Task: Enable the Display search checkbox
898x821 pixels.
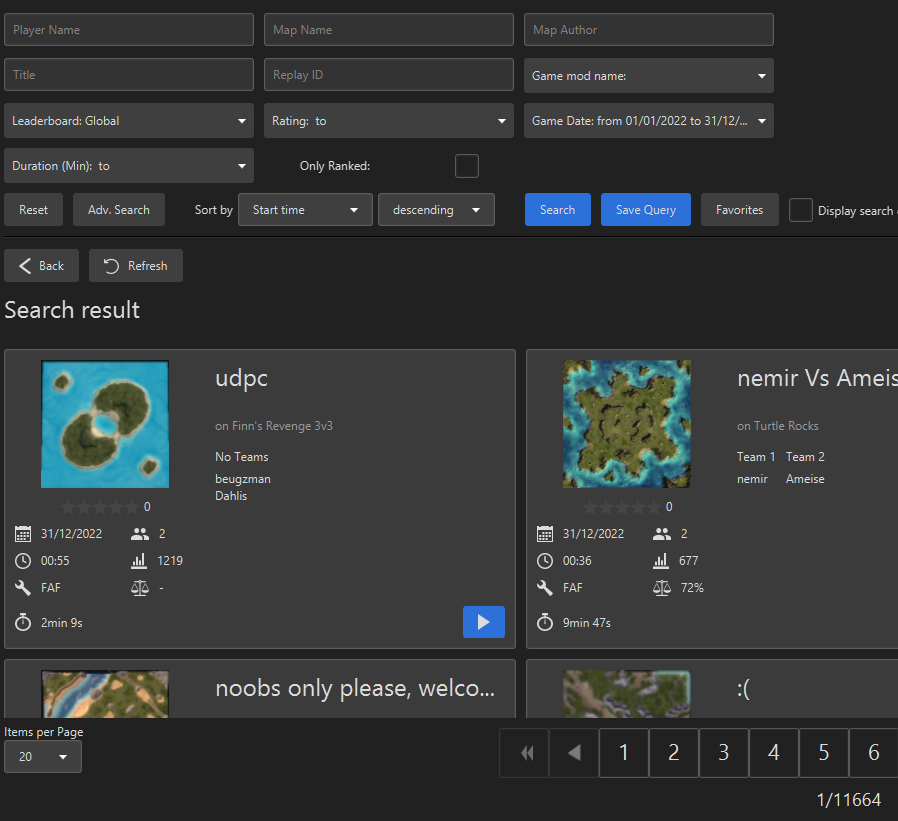Action: (801, 210)
